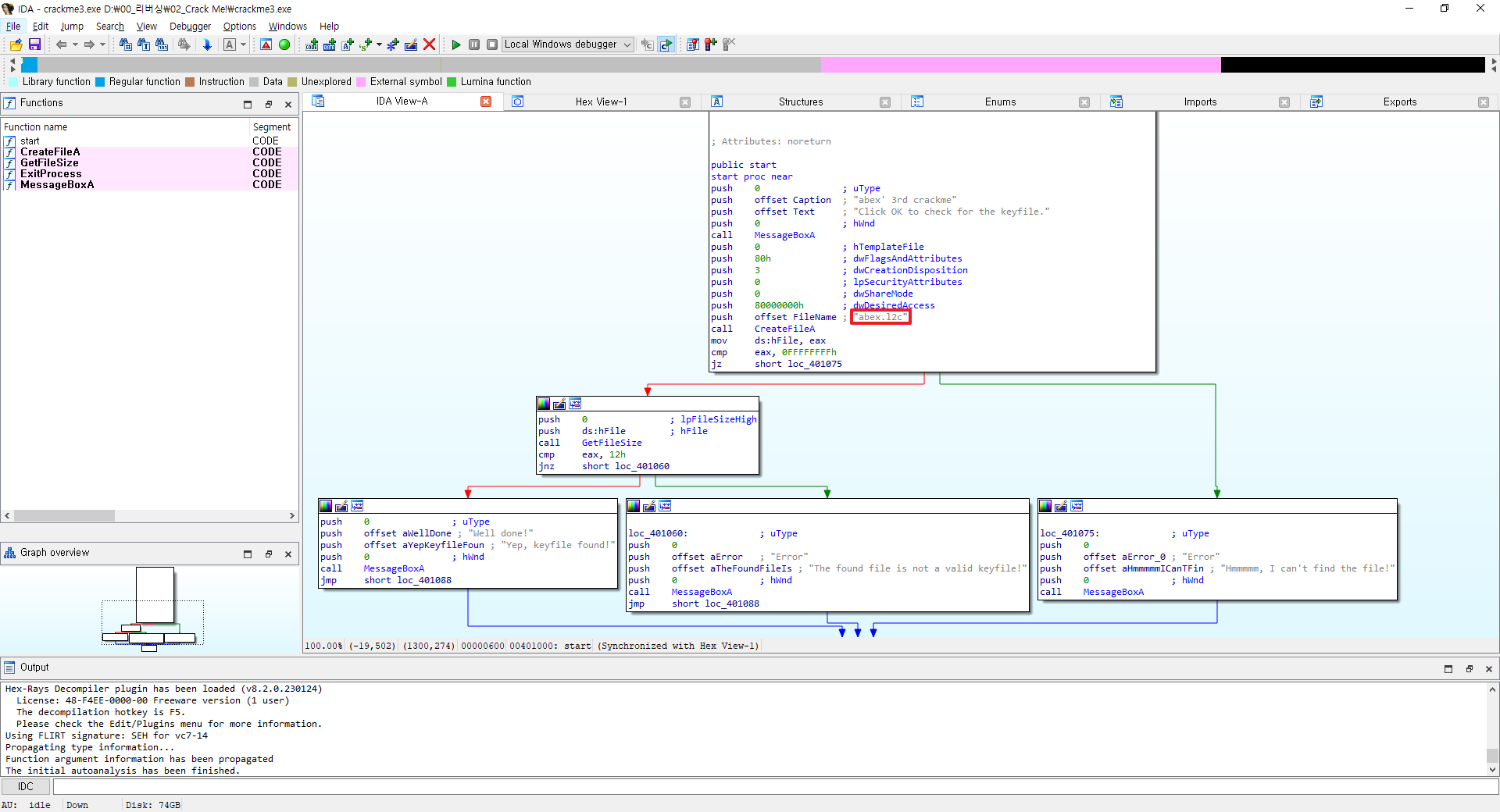Select MessageBoxA in the Functions list
The height and width of the screenshot is (812, 1500).
click(149, 185)
